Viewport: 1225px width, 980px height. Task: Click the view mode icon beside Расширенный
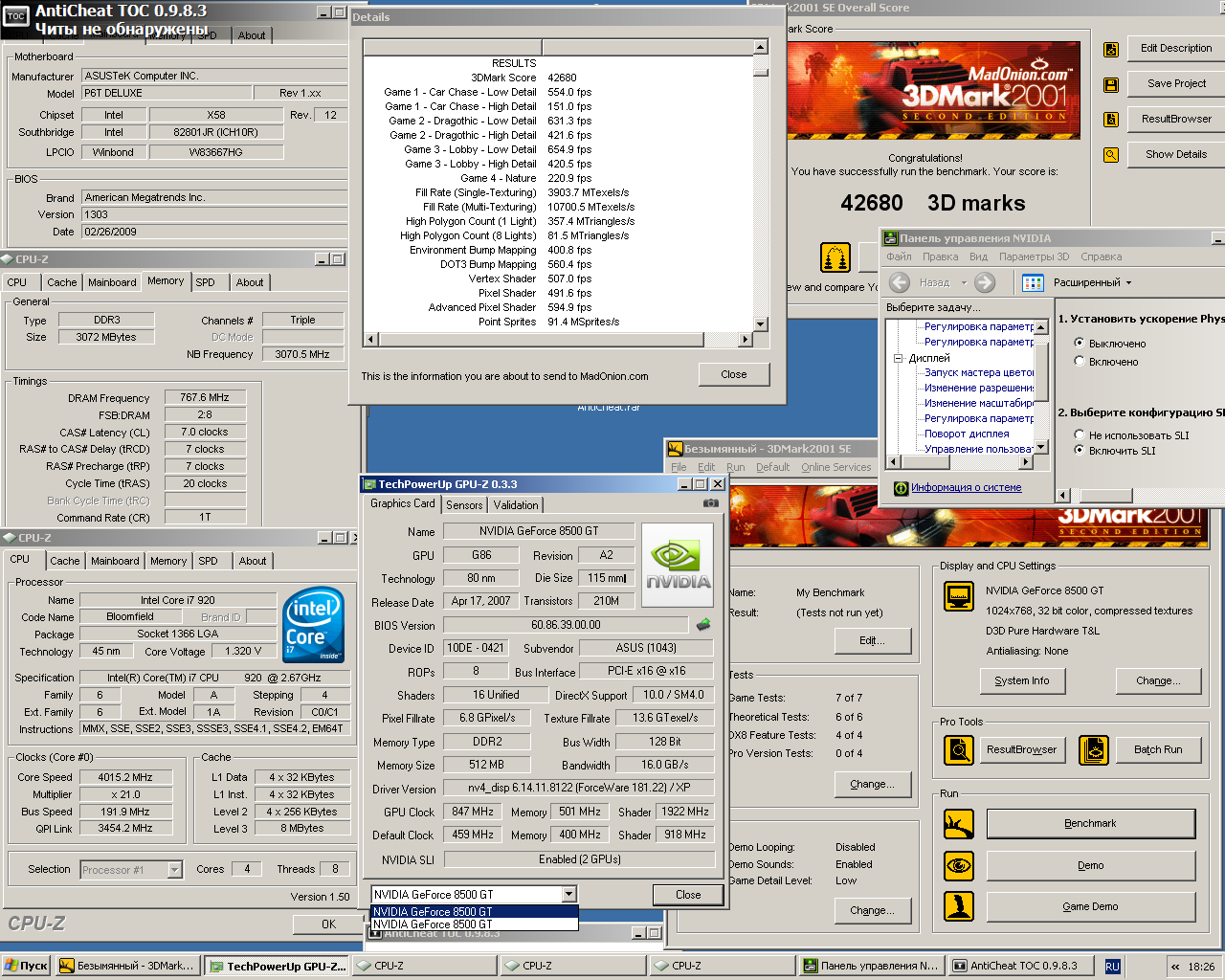(1033, 282)
